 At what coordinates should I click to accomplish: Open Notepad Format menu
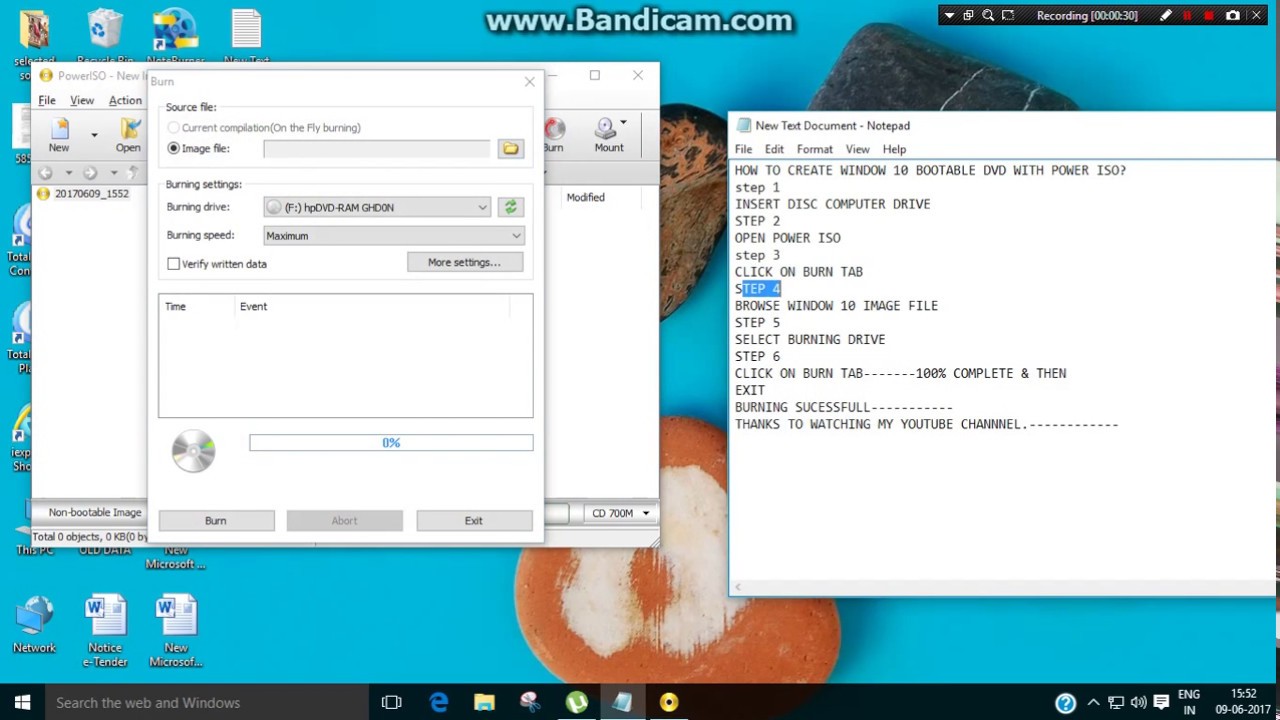814,149
